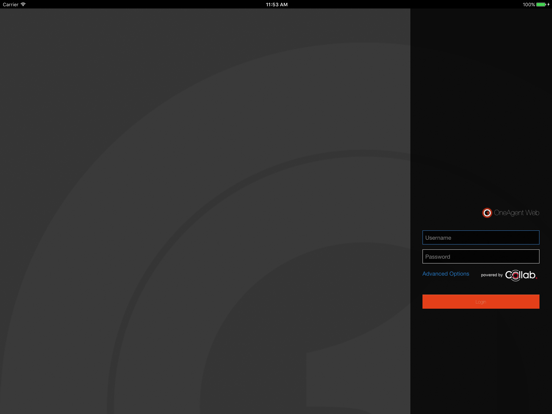Tap the Wi-Fi status icon

point(23,4)
